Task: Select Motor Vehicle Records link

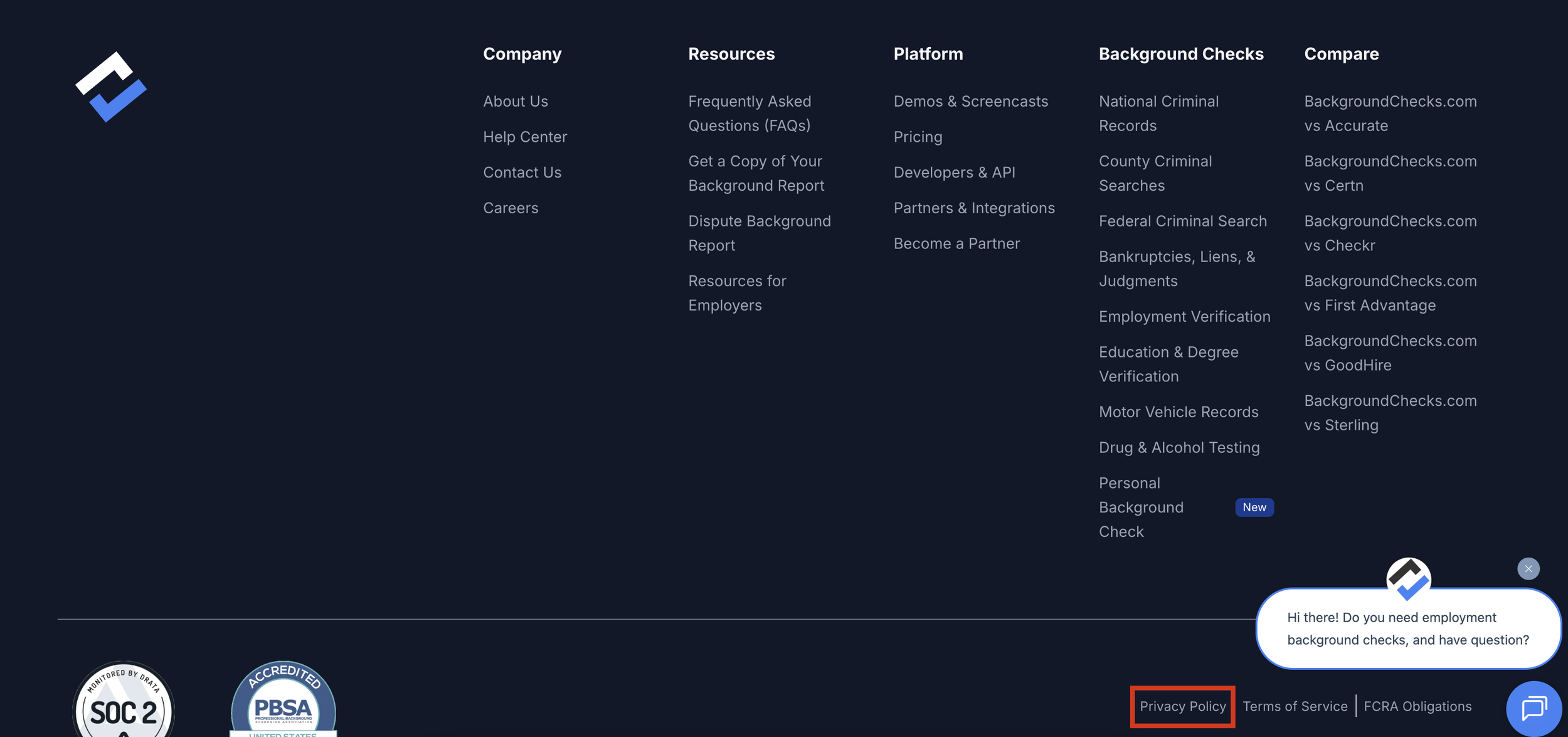Action: (x=1178, y=412)
